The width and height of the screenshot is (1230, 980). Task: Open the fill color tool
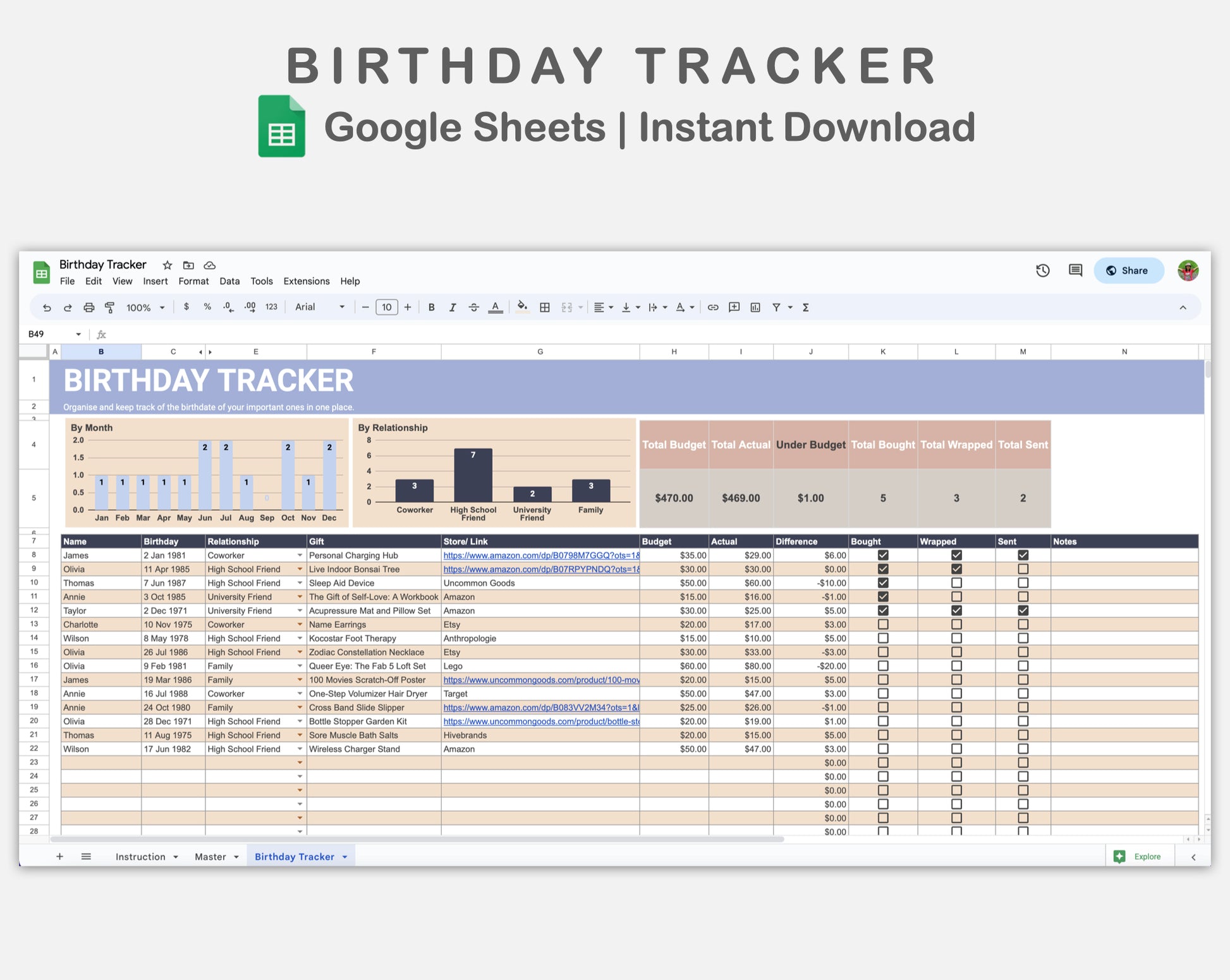point(522,308)
